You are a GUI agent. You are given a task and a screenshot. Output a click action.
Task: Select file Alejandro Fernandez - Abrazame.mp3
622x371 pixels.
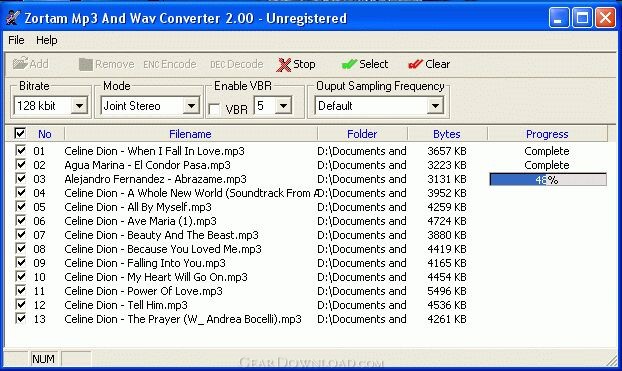155,179
